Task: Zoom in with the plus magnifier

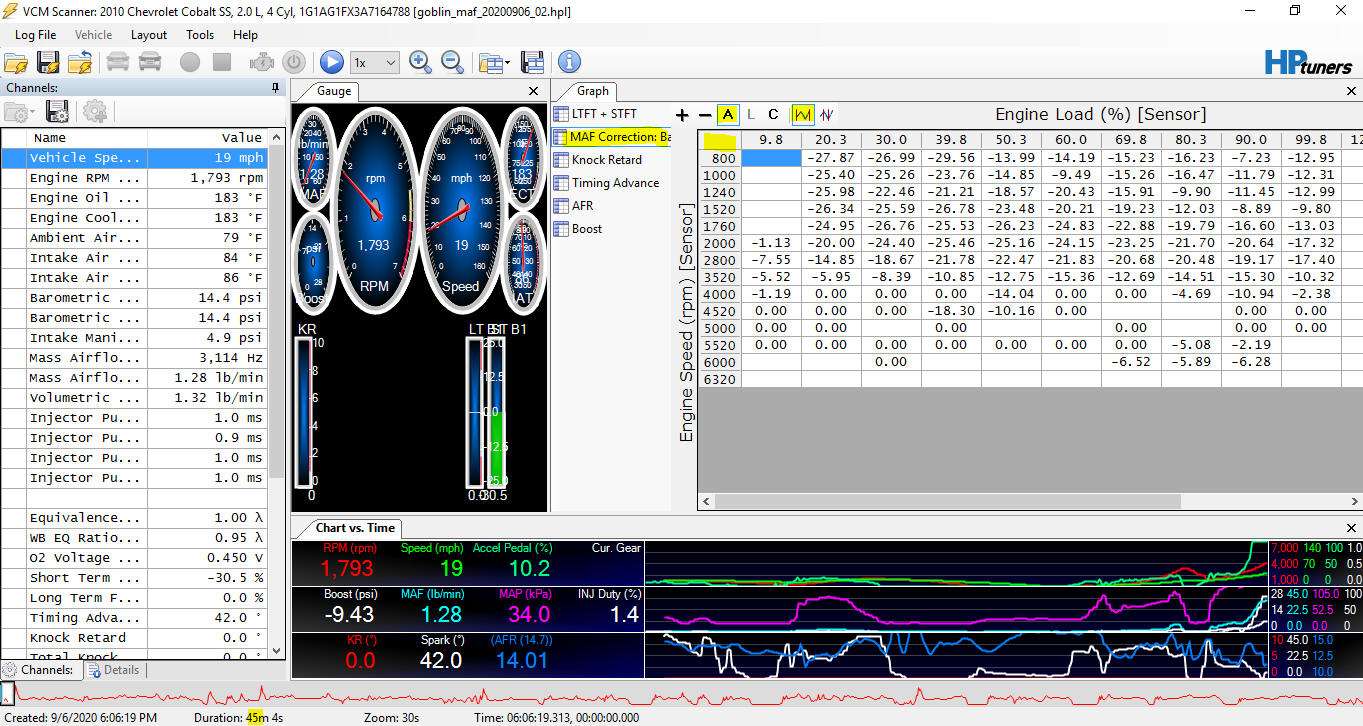Action: point(421,62)
